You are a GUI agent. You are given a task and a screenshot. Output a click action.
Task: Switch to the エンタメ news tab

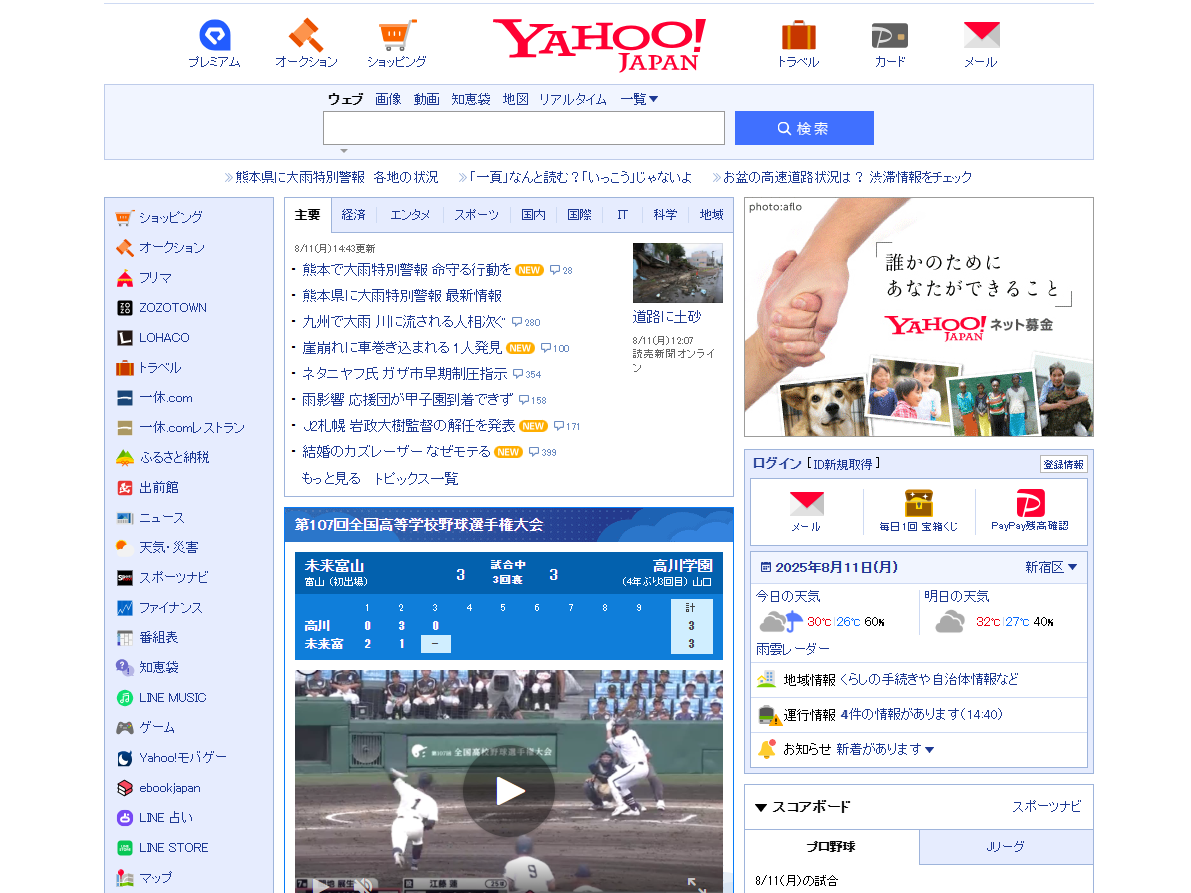tap(409, 214)
